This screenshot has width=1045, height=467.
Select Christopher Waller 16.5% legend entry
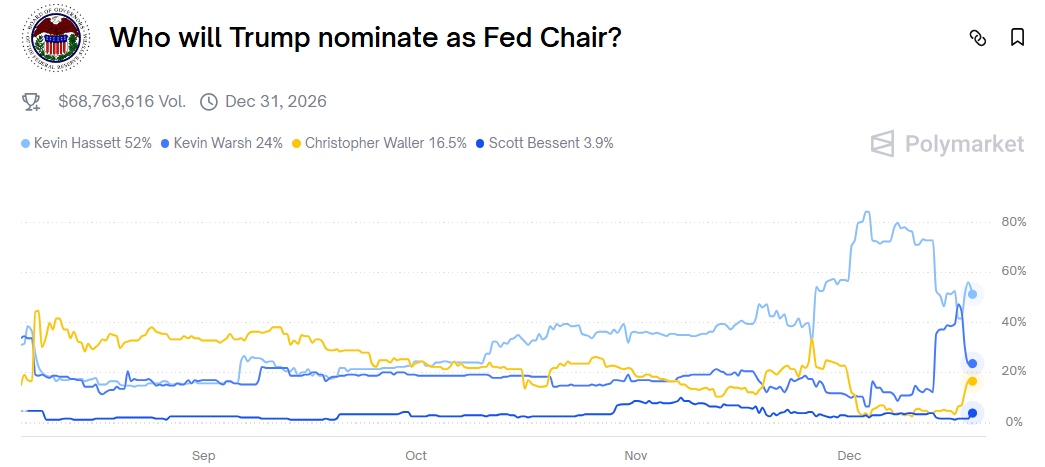tap(379, 143)
